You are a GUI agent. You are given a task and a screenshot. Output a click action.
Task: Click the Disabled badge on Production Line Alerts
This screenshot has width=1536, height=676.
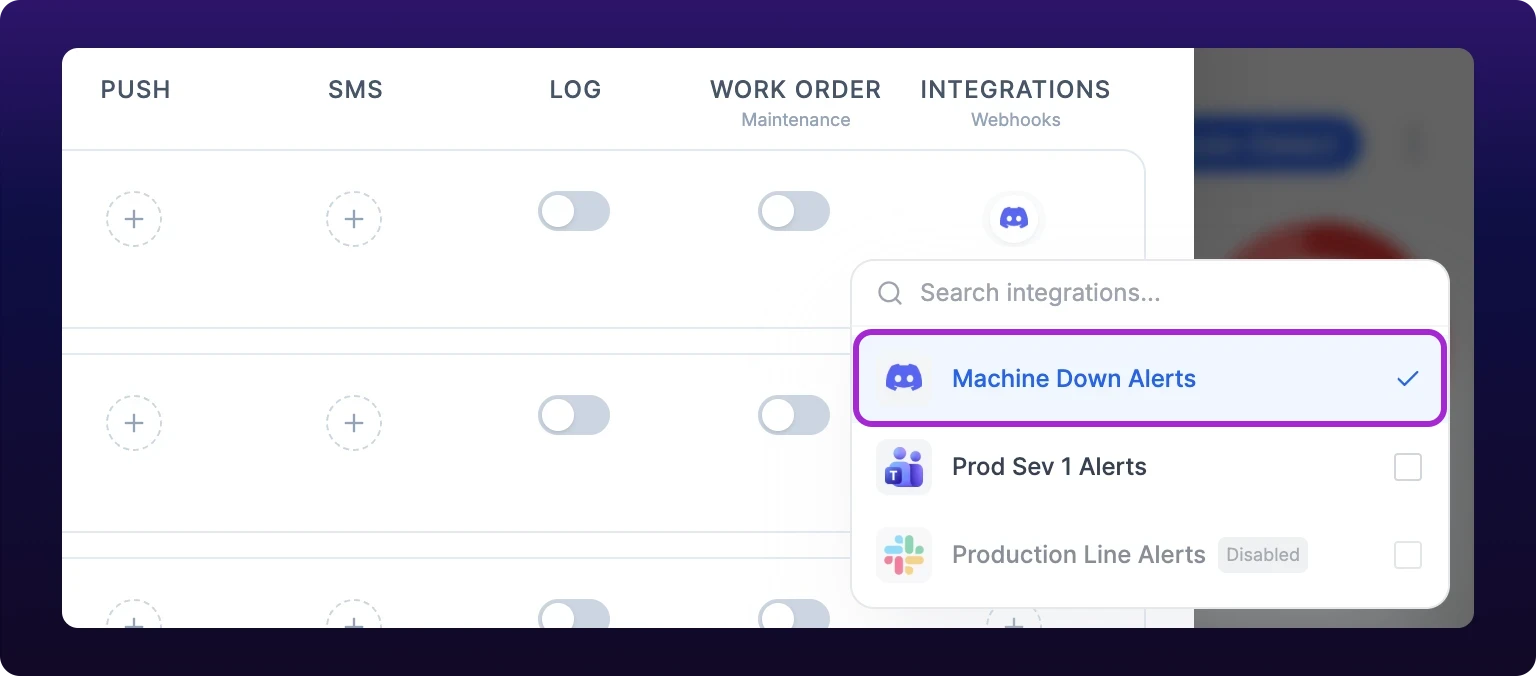(1263, 555)
